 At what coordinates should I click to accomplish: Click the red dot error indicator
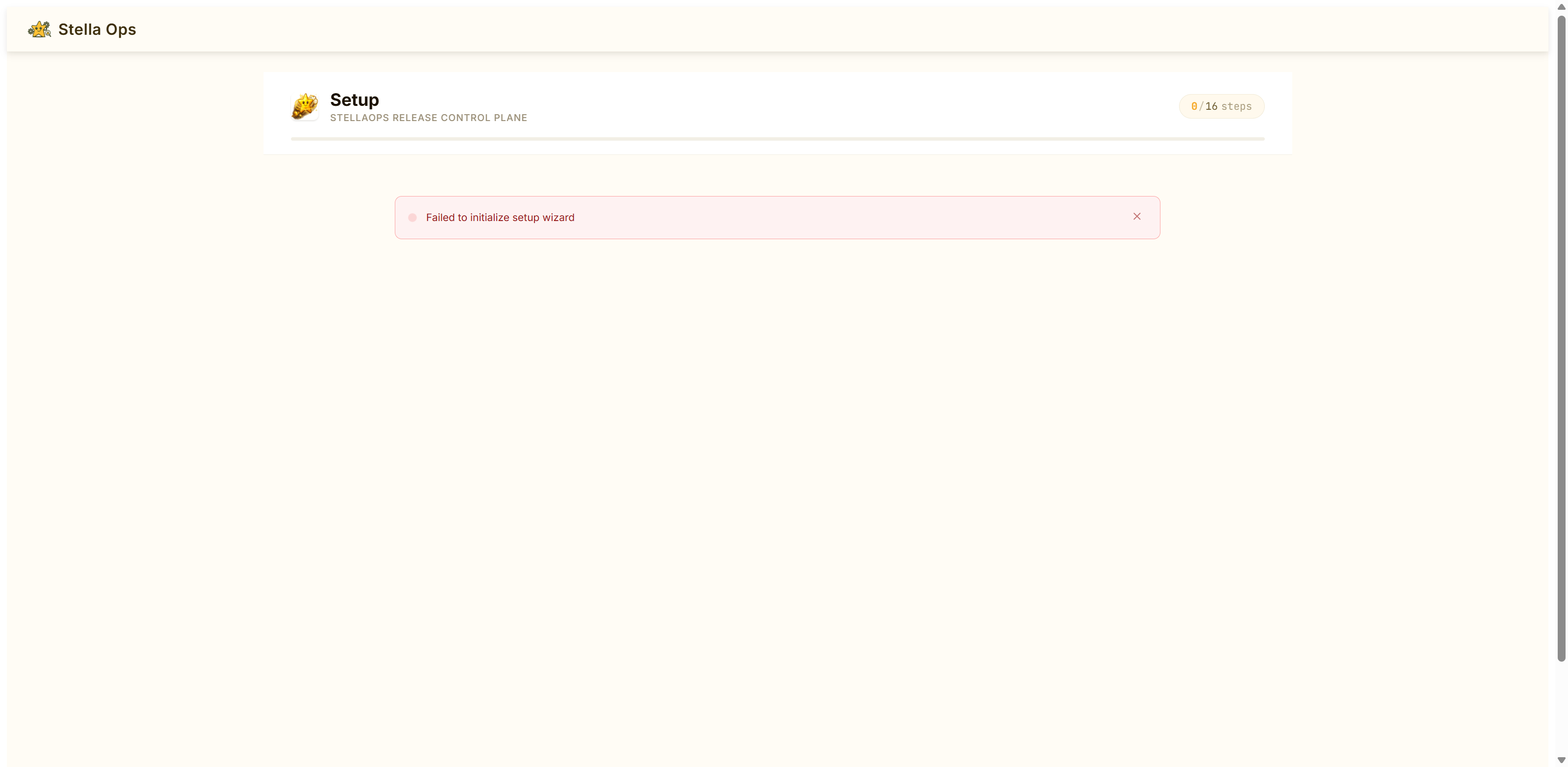tap(412, 218)
